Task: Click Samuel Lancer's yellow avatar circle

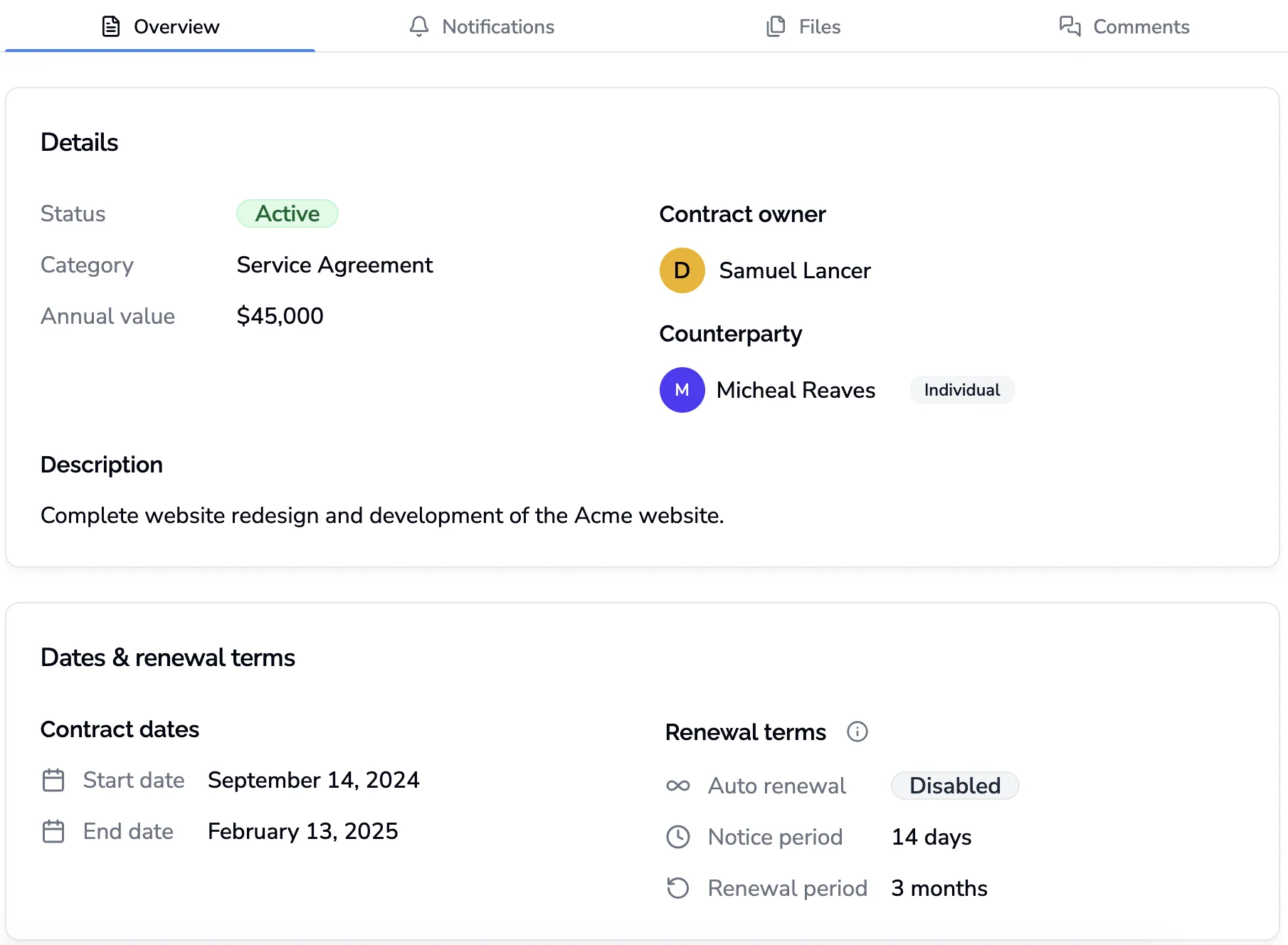Action: coord(682,270)
